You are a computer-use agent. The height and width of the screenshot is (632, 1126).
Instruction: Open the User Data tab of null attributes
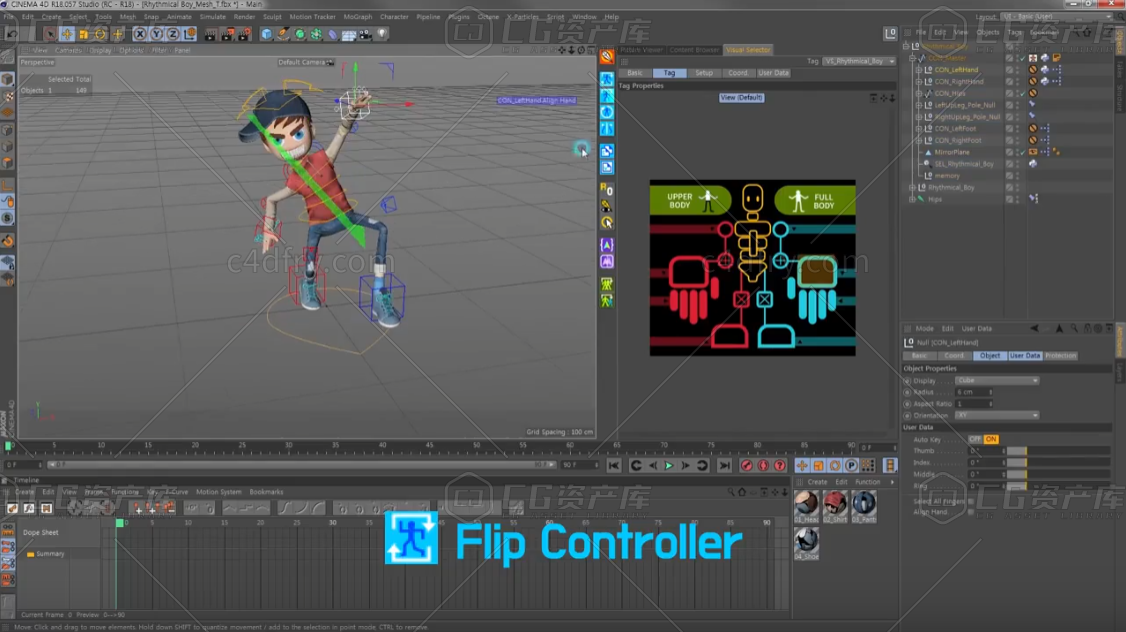click(x=1025, y=356)
